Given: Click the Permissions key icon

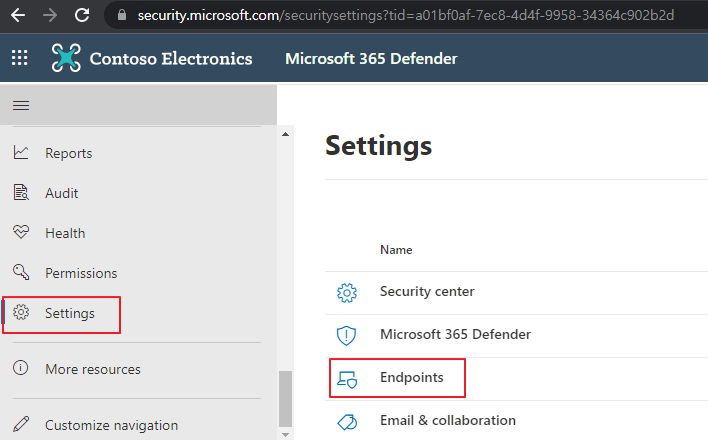Looking at the screenshot, I should [21, 272].
